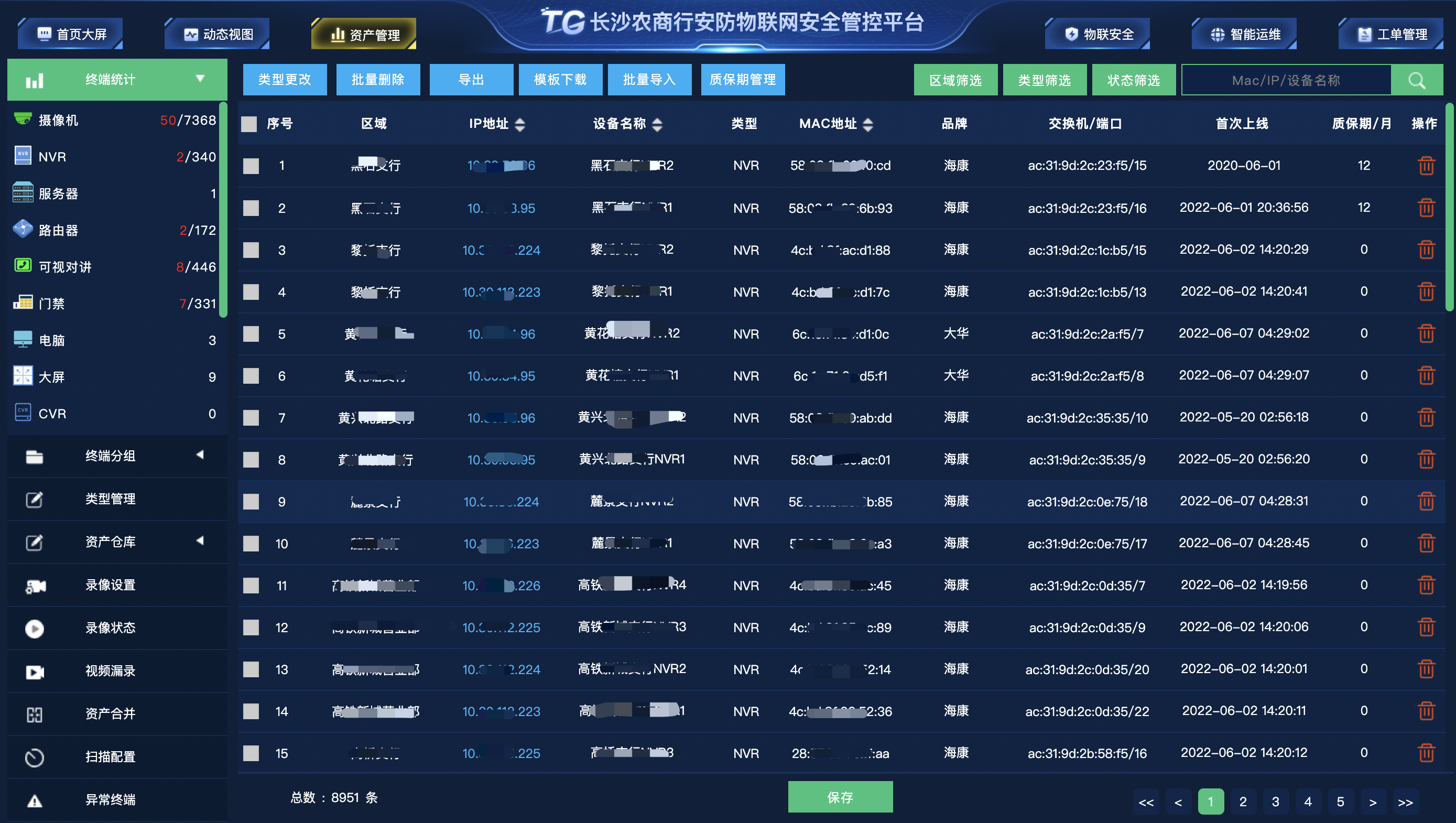Click the 导出 export button

(x=471, y=80)
